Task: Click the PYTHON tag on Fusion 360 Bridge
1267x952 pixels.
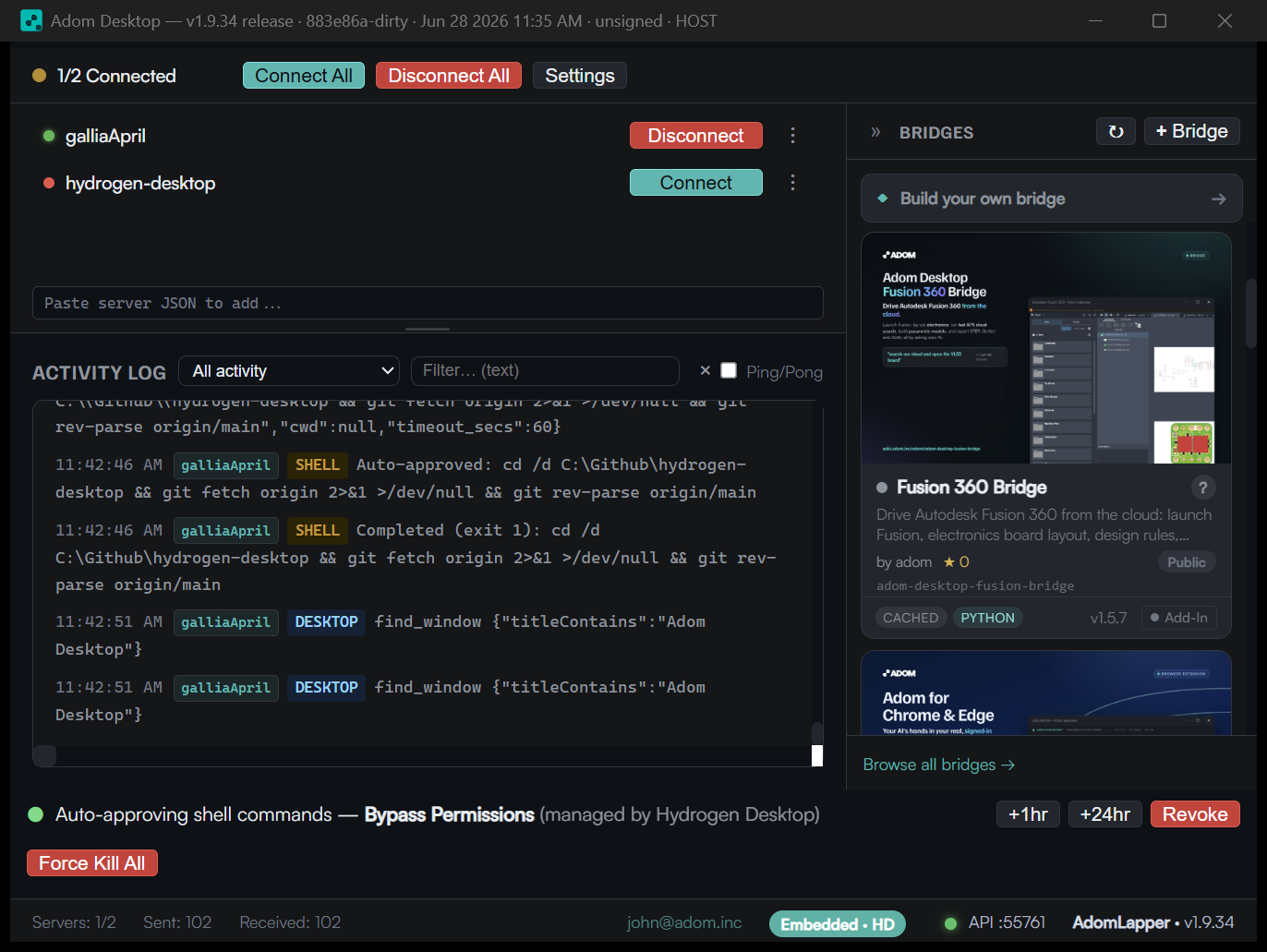Action: click(x=987, y=618)
